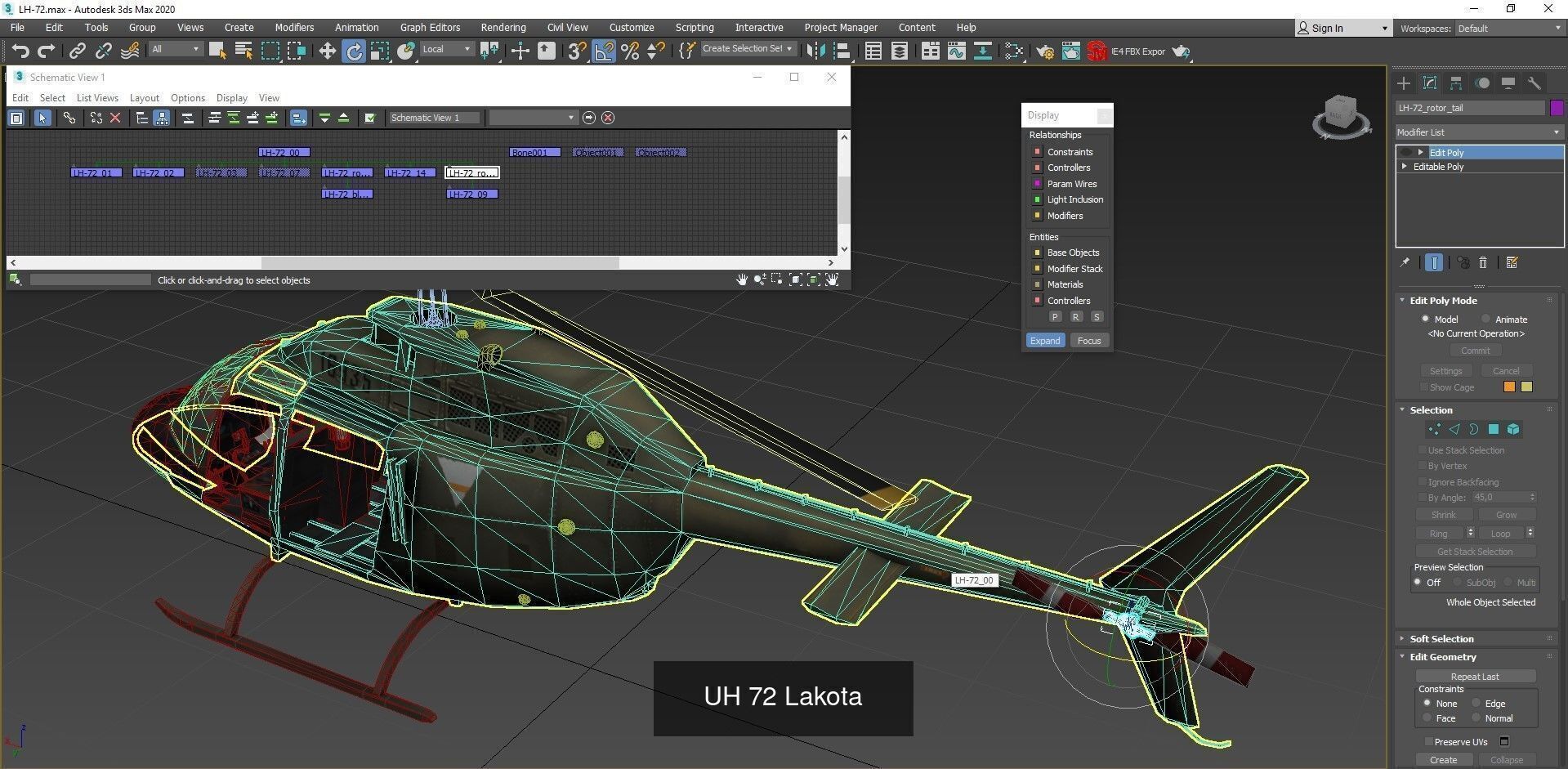Toggle Constraints in Display panel
Image resolution: width=1568 pixels, height=769 pixels.
pyautogui.click(x=1038, y=152)
